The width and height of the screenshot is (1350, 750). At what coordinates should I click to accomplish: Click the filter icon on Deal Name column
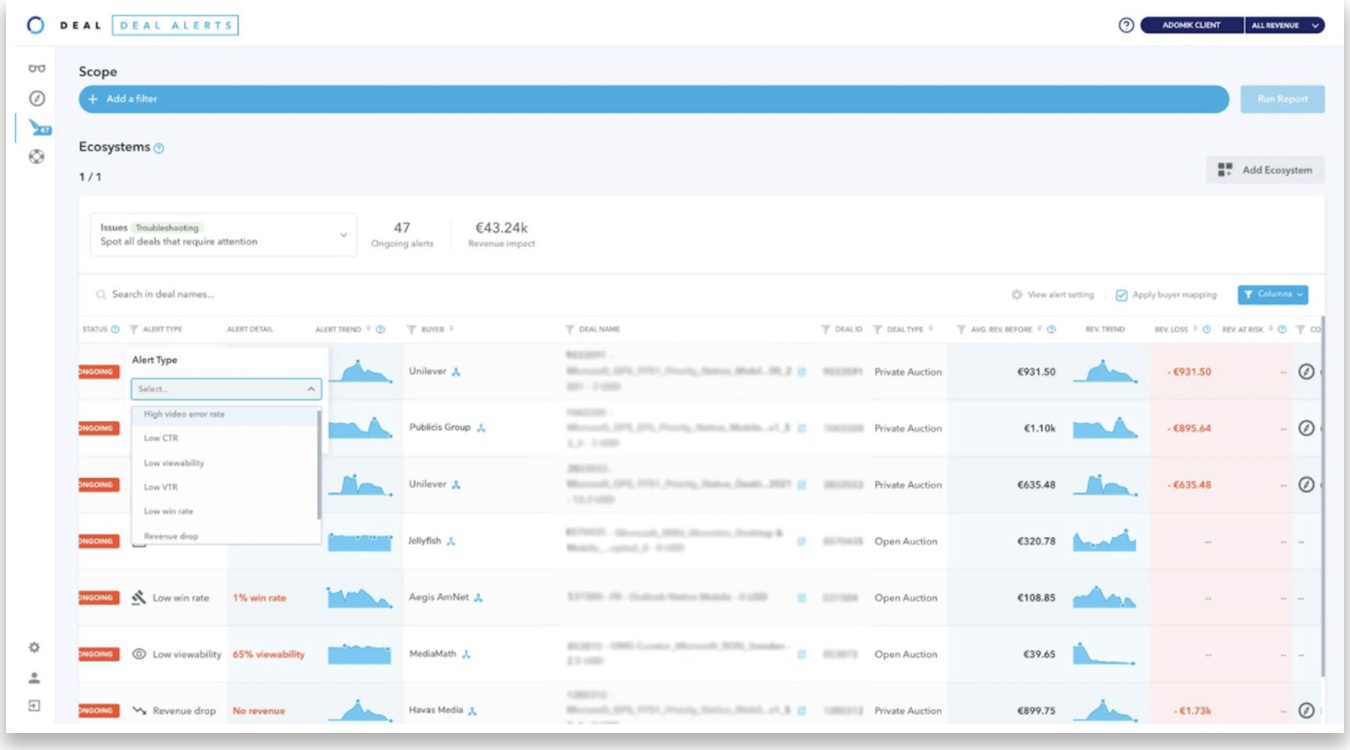tap(570, 329)
